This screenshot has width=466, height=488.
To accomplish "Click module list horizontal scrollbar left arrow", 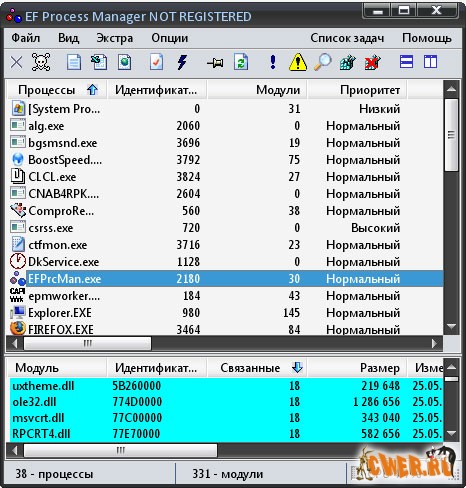I will pos(14,450).
